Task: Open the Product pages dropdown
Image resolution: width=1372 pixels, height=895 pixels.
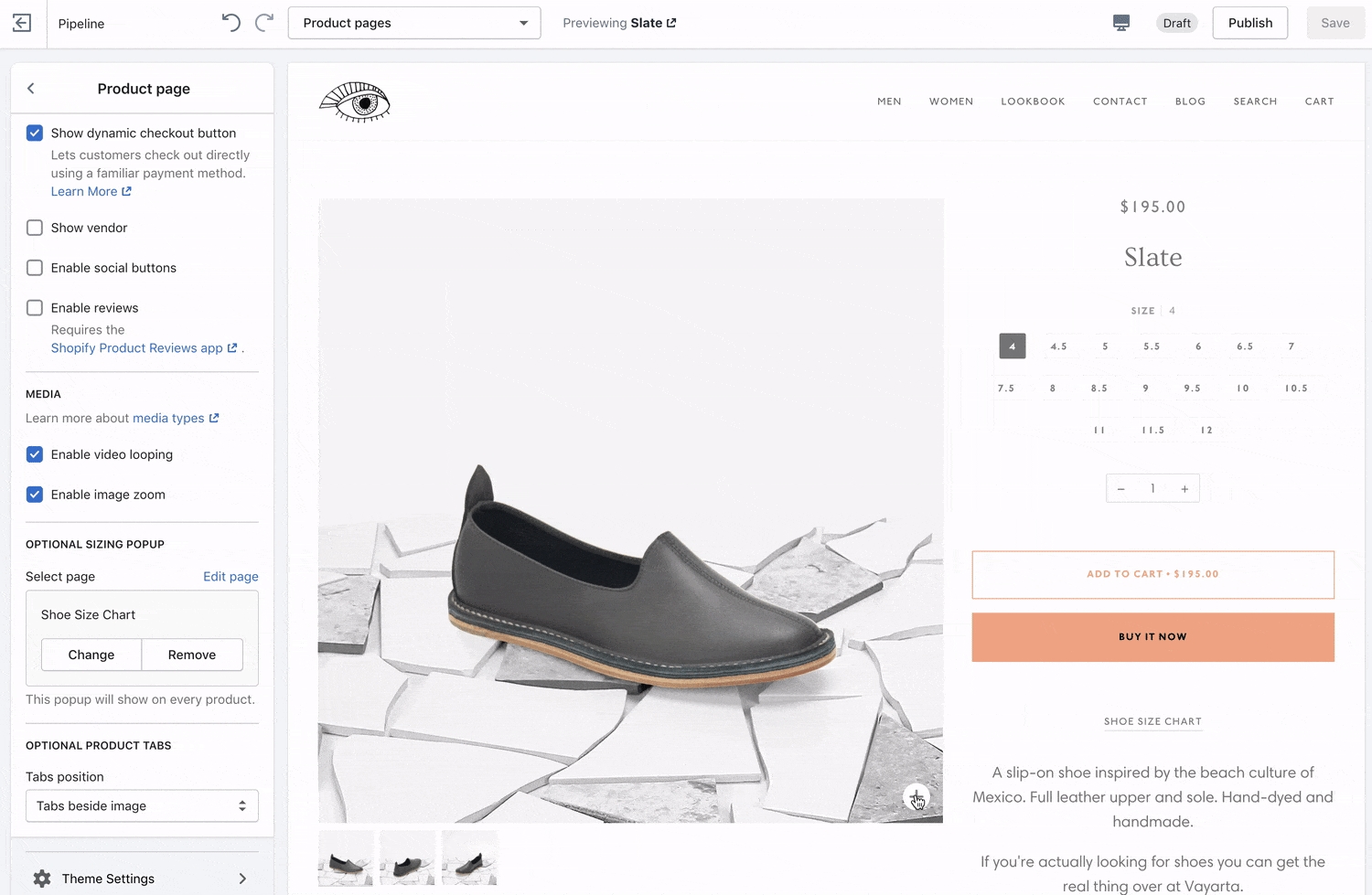Action: (414, 23)
